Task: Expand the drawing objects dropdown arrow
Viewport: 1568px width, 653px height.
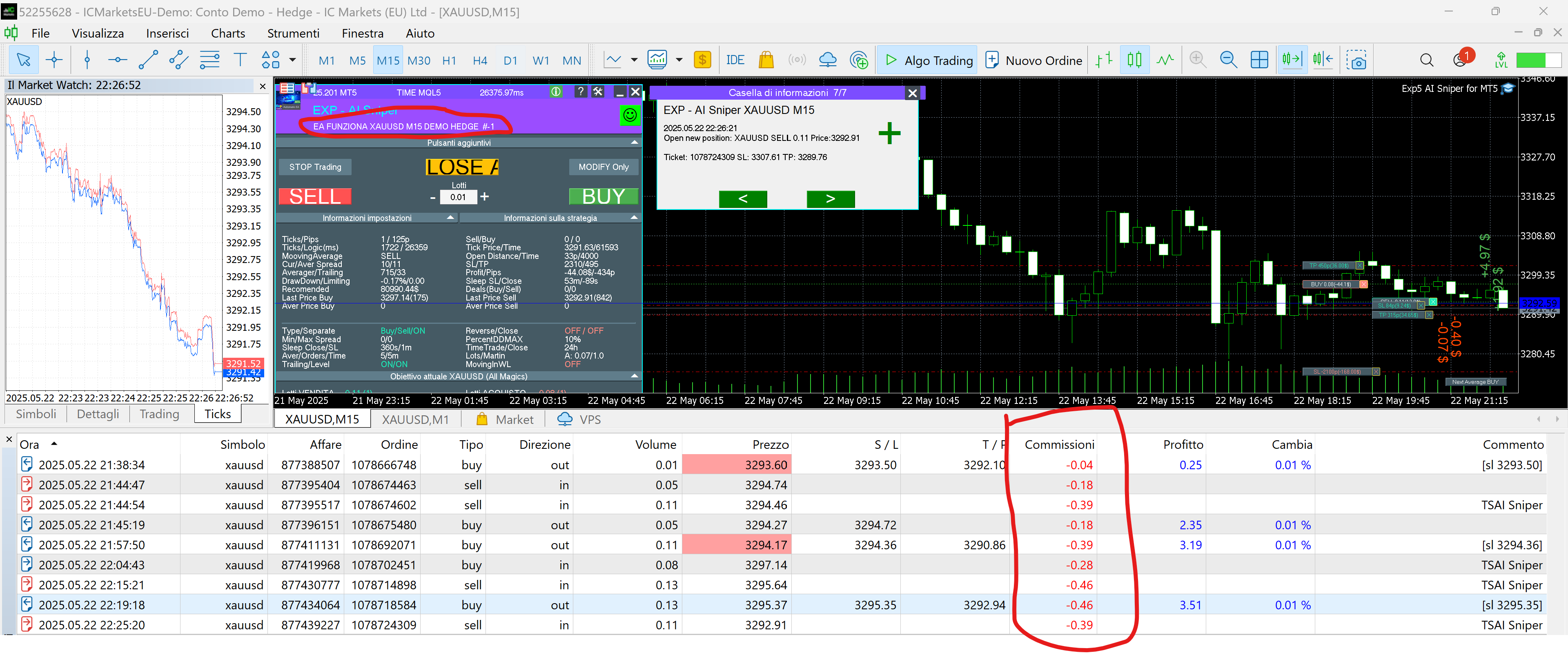Action: 293,60
